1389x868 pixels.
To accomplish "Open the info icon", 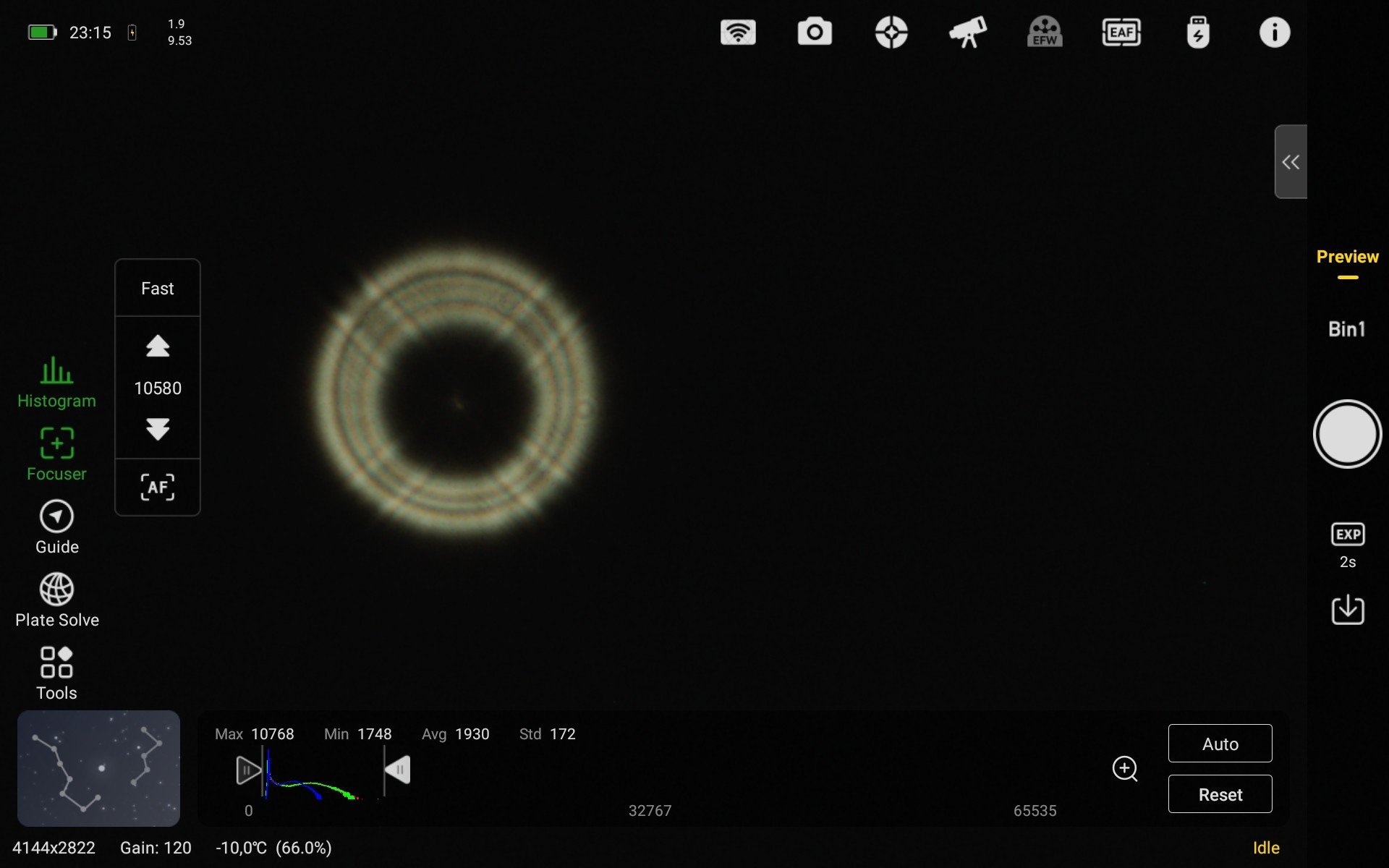I will tap(1275, 33).
